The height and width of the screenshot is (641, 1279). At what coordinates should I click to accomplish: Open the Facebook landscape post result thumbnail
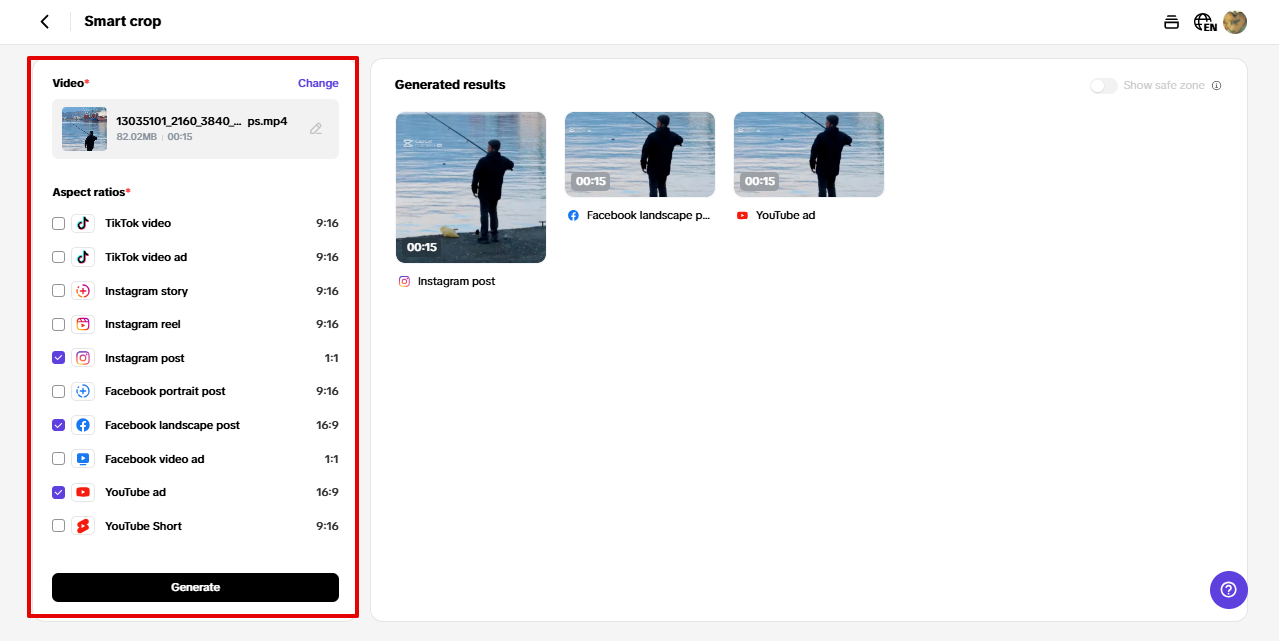(640, 154)
